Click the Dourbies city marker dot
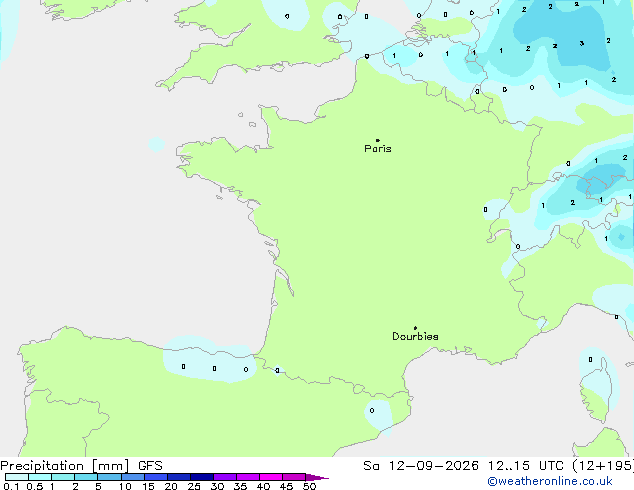 tap(415, 328)
